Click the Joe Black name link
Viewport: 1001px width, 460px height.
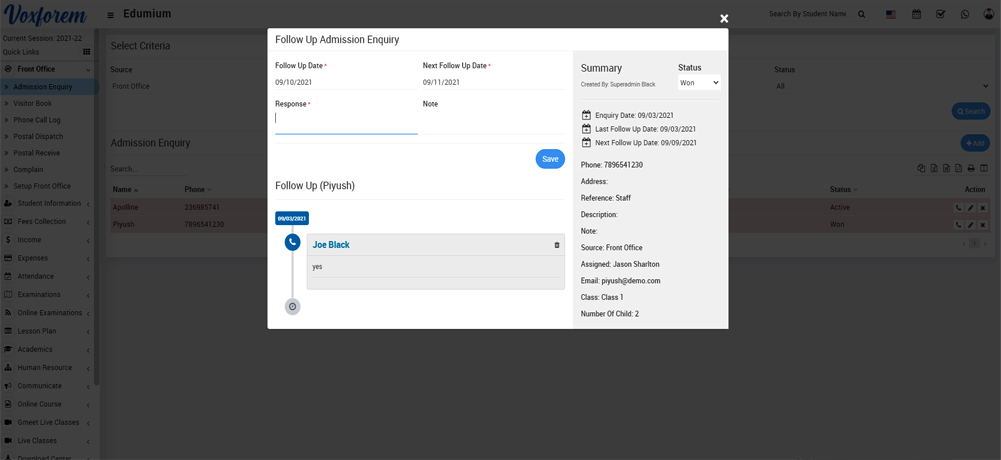pyautogui.click(x=331, y=245)
